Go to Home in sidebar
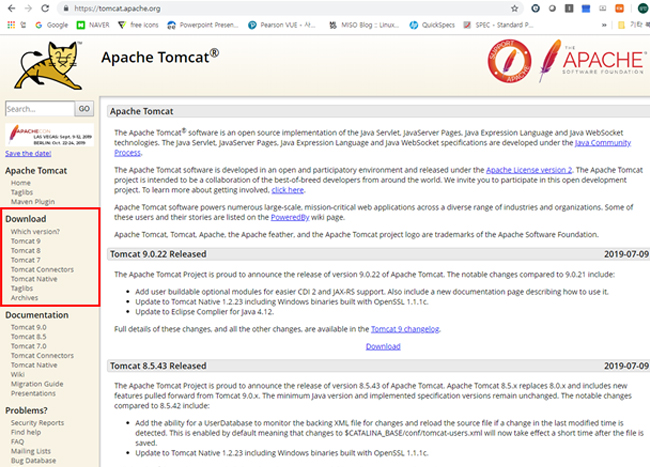650x467 pixels. pyautogui.click(x=21, y=183)
